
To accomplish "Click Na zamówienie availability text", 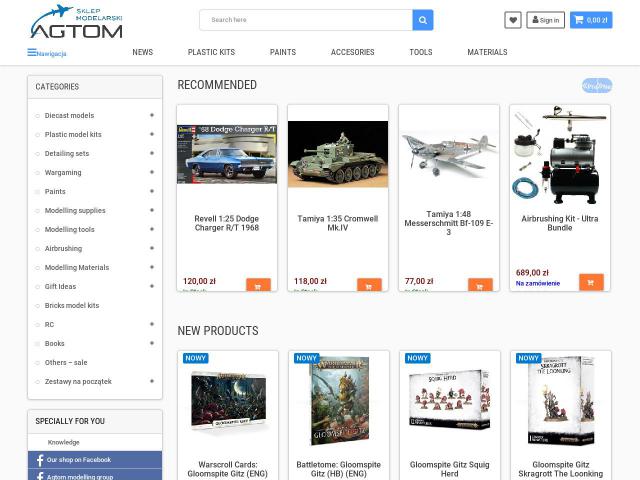I will [x=538, y=283].
